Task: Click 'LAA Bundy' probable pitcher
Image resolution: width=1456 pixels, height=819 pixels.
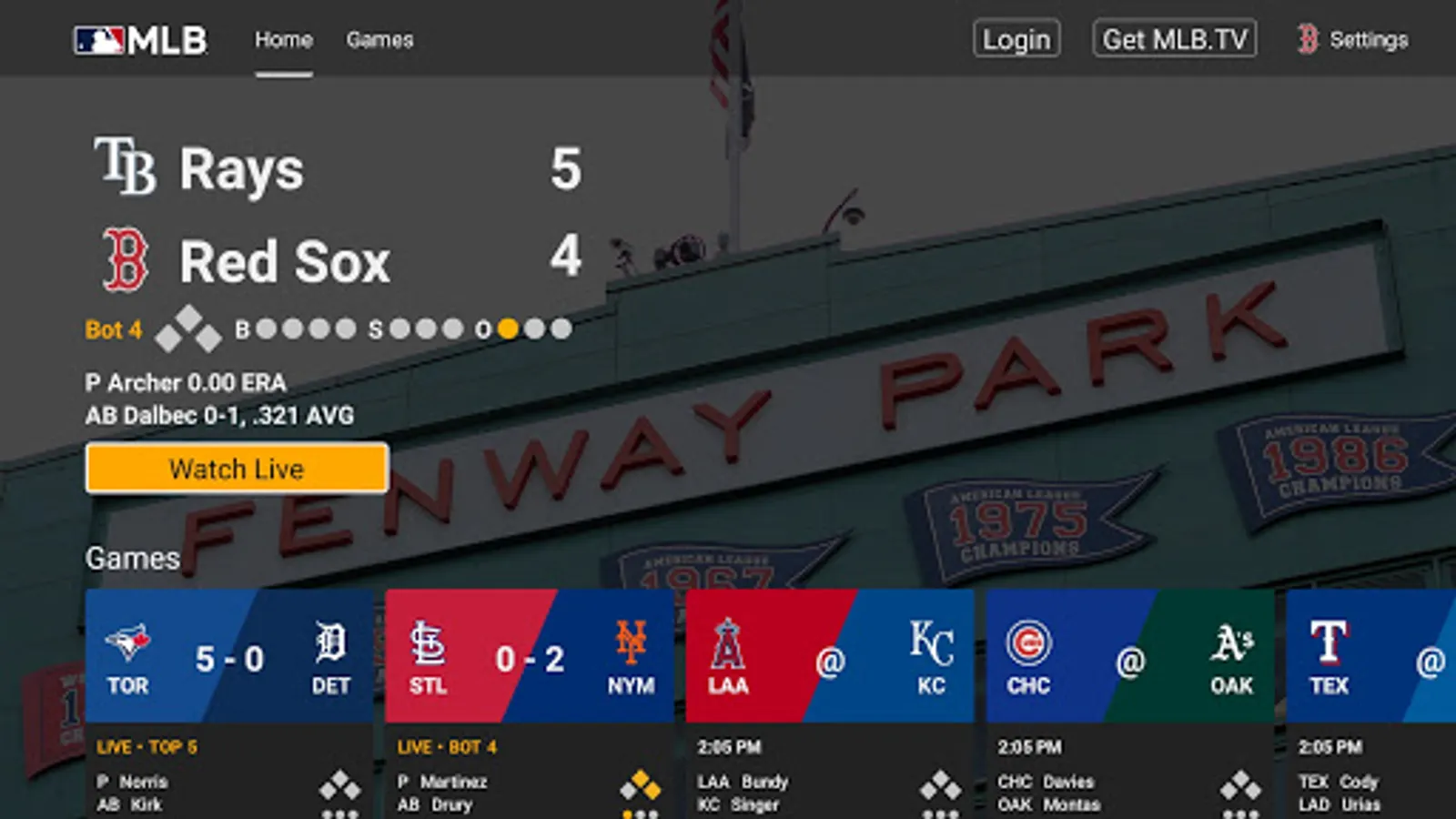Action: point(743,782)
